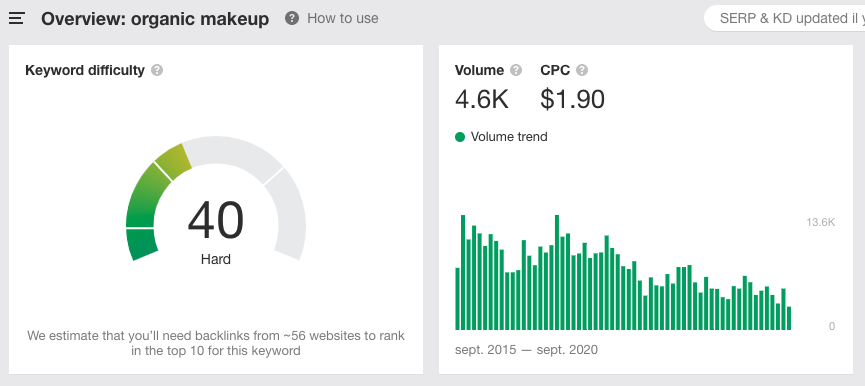Click the Keyword difficulty heading
Image resolution: width=865 pixels, height=386 pixels.
[x=85, y=71]
